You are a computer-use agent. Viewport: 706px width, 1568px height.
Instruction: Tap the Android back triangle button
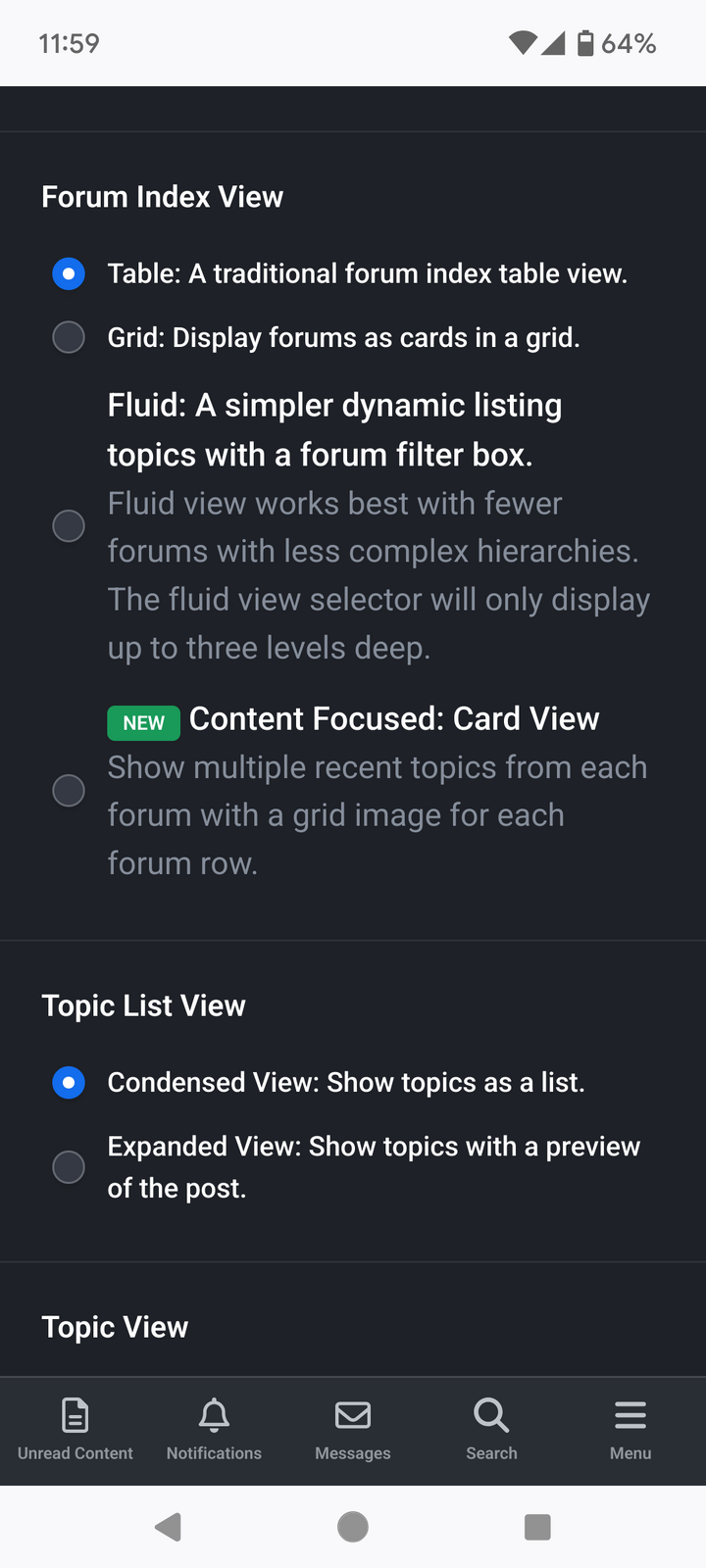[169, 1527]
